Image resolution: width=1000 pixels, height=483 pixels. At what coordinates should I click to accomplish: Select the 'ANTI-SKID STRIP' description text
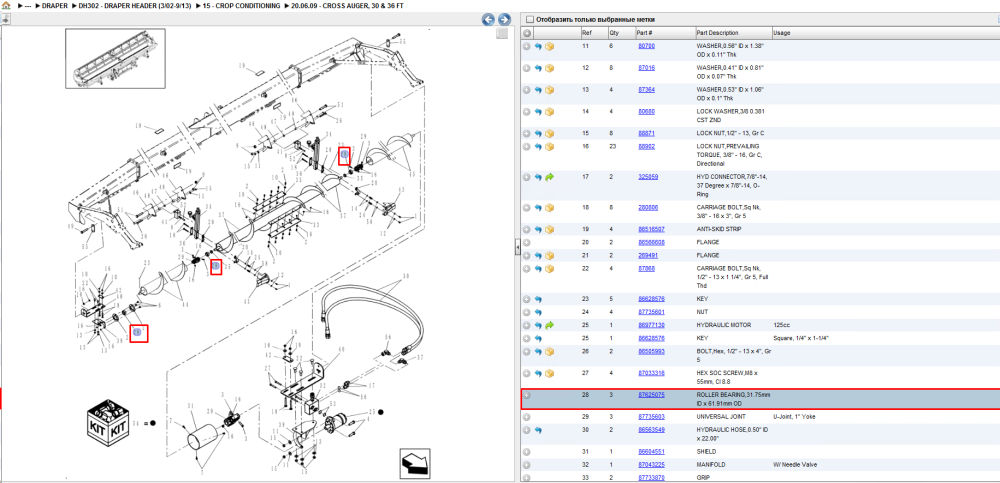719,229
